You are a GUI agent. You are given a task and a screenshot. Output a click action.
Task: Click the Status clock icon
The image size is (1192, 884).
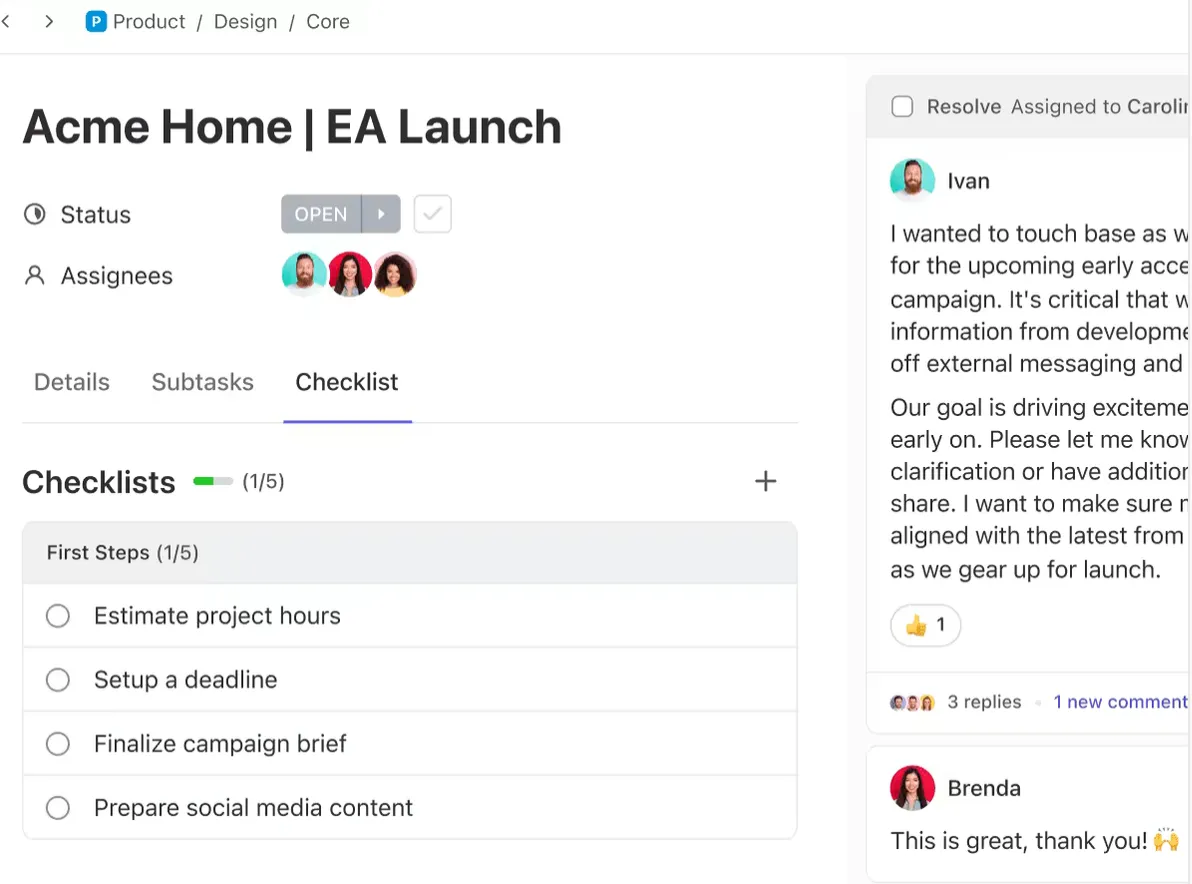[34, 214]
